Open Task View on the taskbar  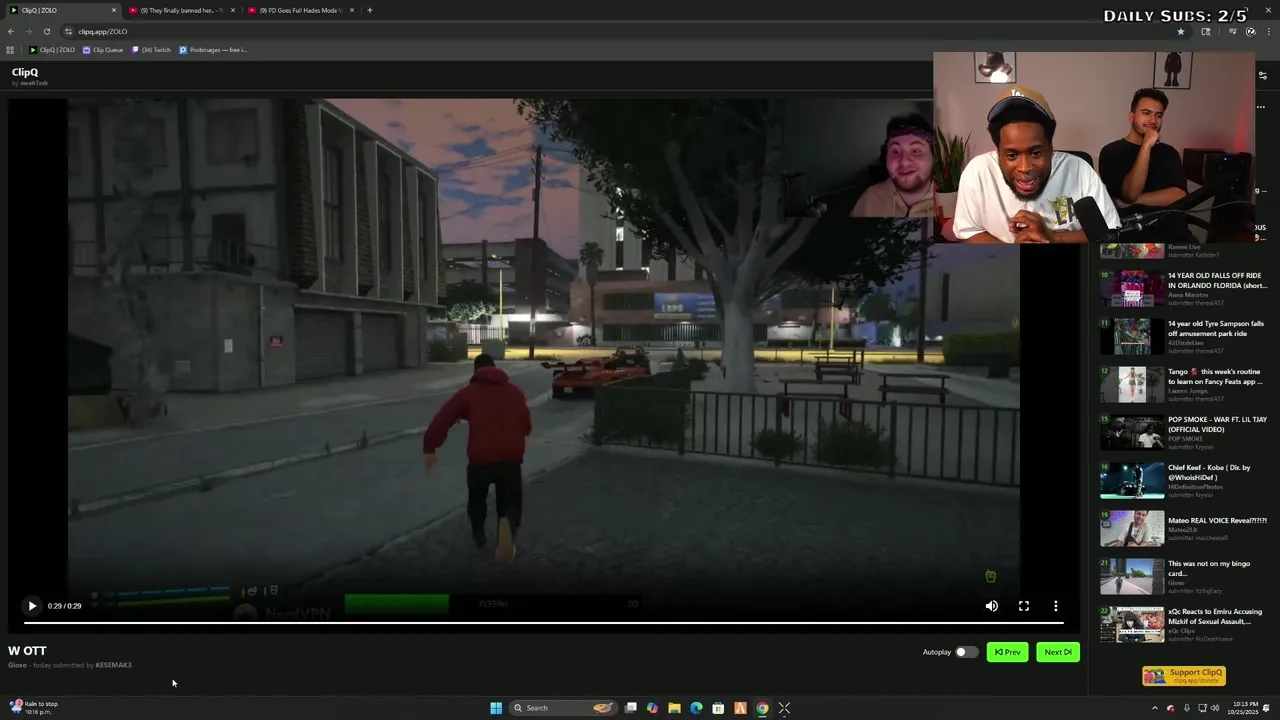[x=631, y=708]
